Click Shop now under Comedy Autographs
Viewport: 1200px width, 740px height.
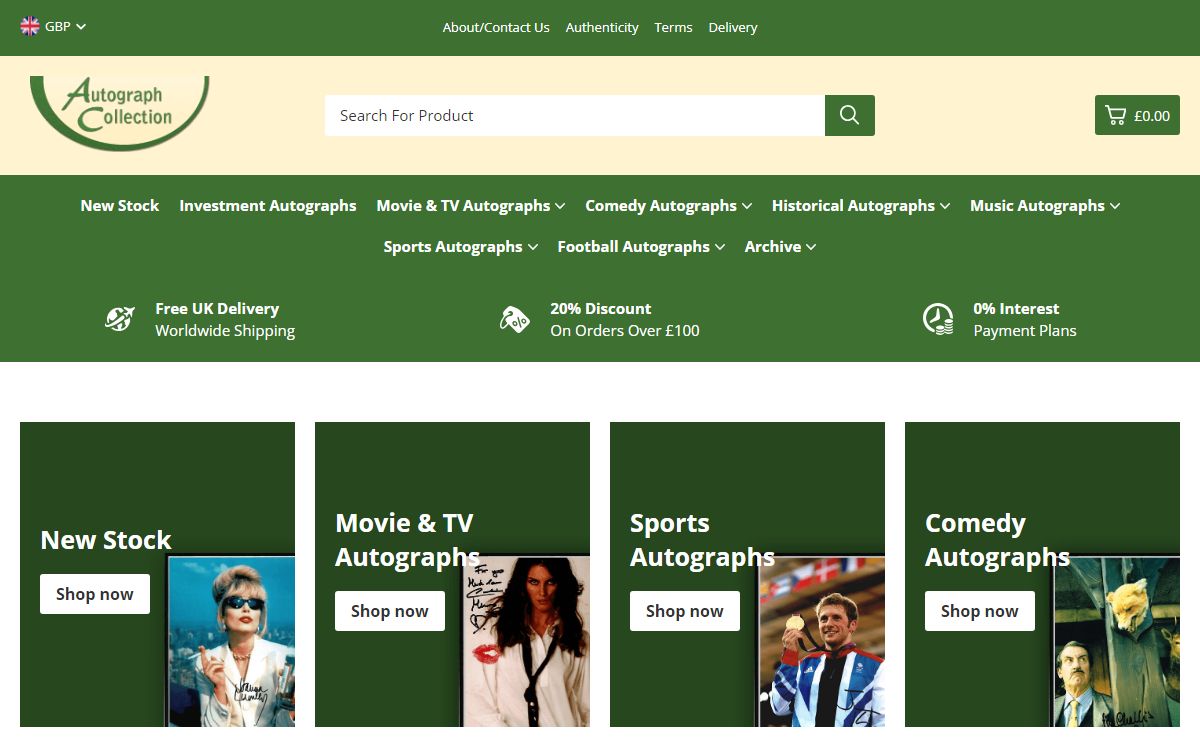click(x=980, y=611)
